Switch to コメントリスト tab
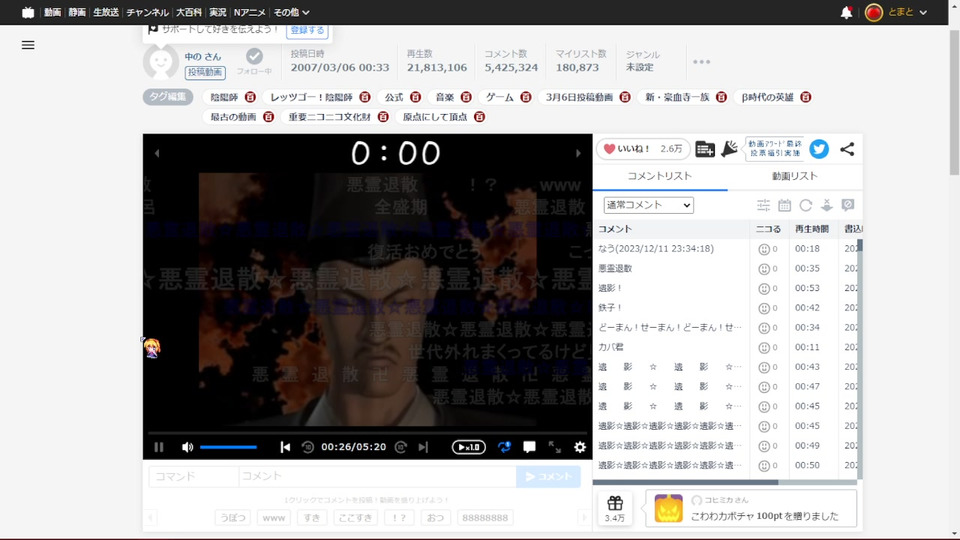Viewport: 960px width, 540px height. (660, 176)
